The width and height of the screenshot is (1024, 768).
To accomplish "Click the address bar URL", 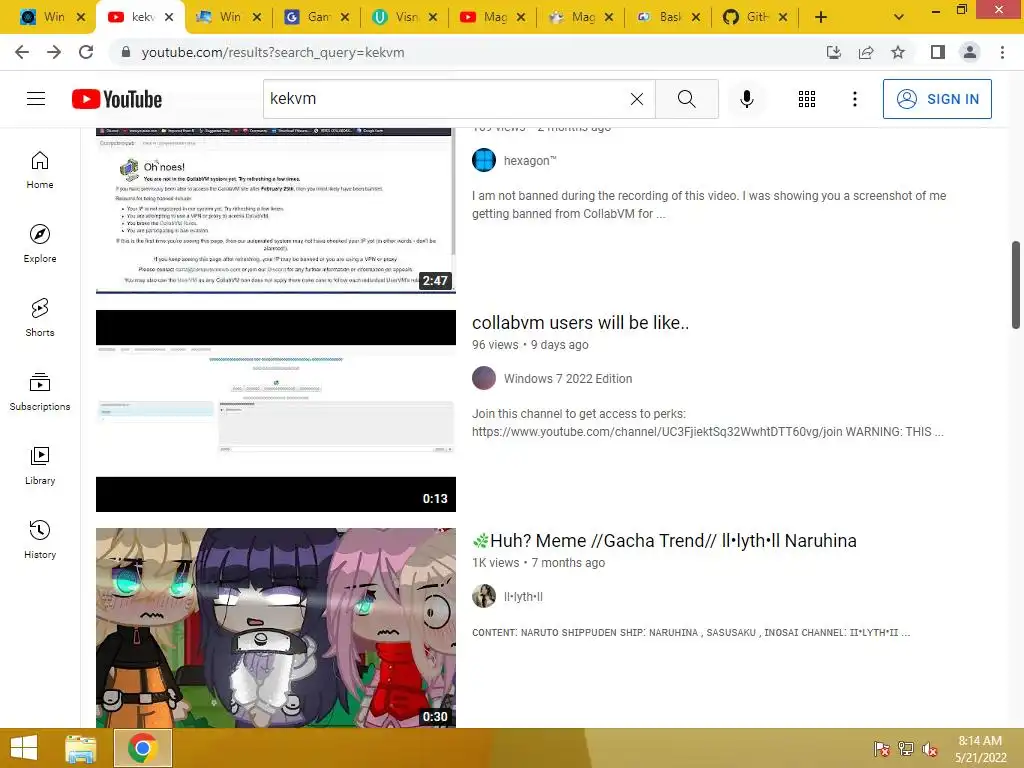I will [x=273, y=52].
